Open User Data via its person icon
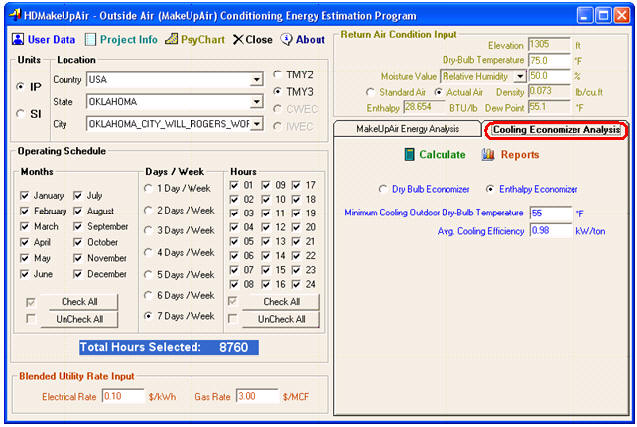Image resolution: width=637 pixels, height=427 pixels. (18, 39)
